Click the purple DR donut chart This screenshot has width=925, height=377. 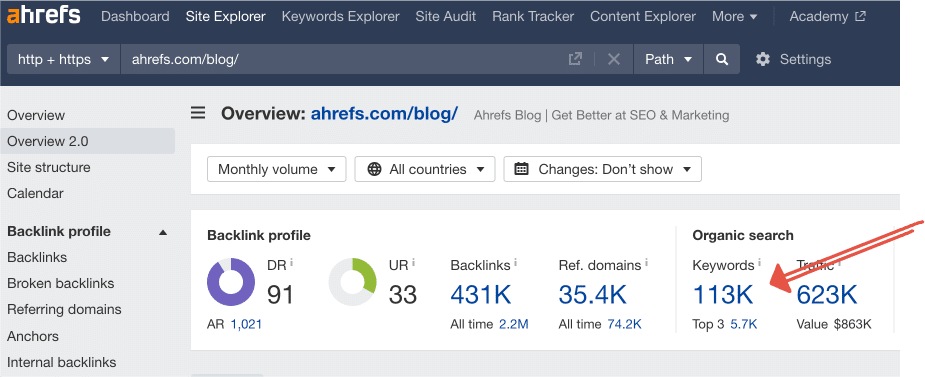[x=231, y=282]
